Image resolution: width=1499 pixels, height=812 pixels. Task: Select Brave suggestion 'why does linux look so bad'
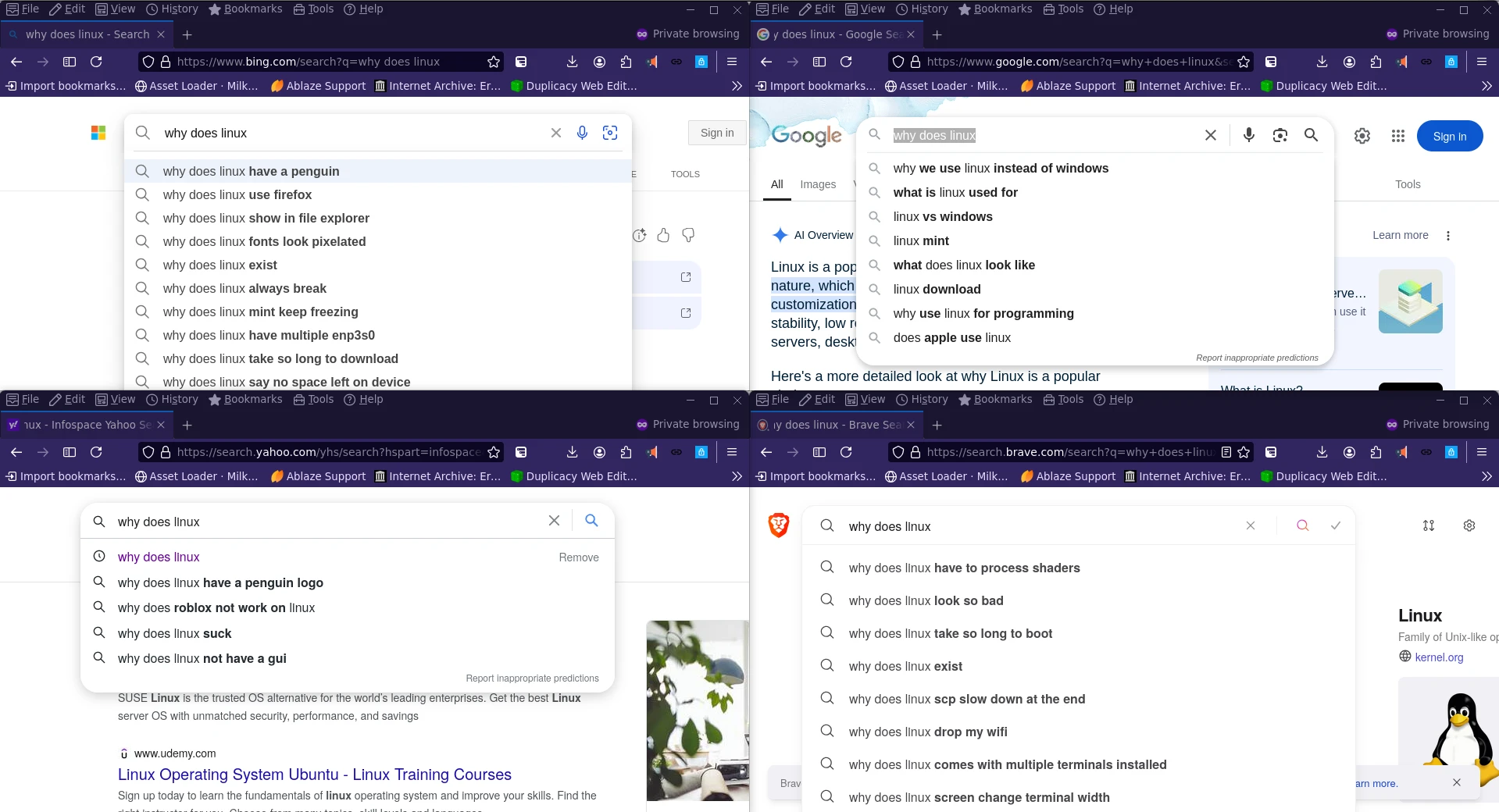pos(1078,600)
